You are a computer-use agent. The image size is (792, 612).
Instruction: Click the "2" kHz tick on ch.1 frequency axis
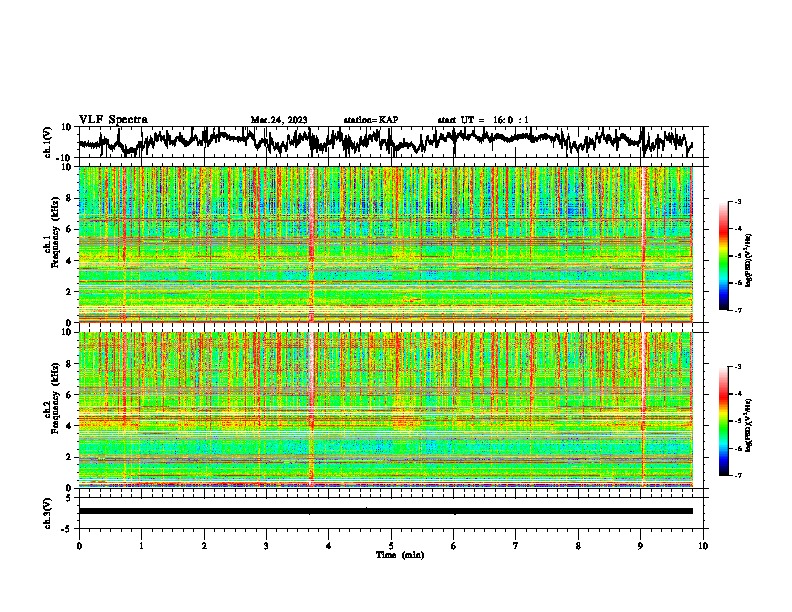tap(70, 291)
